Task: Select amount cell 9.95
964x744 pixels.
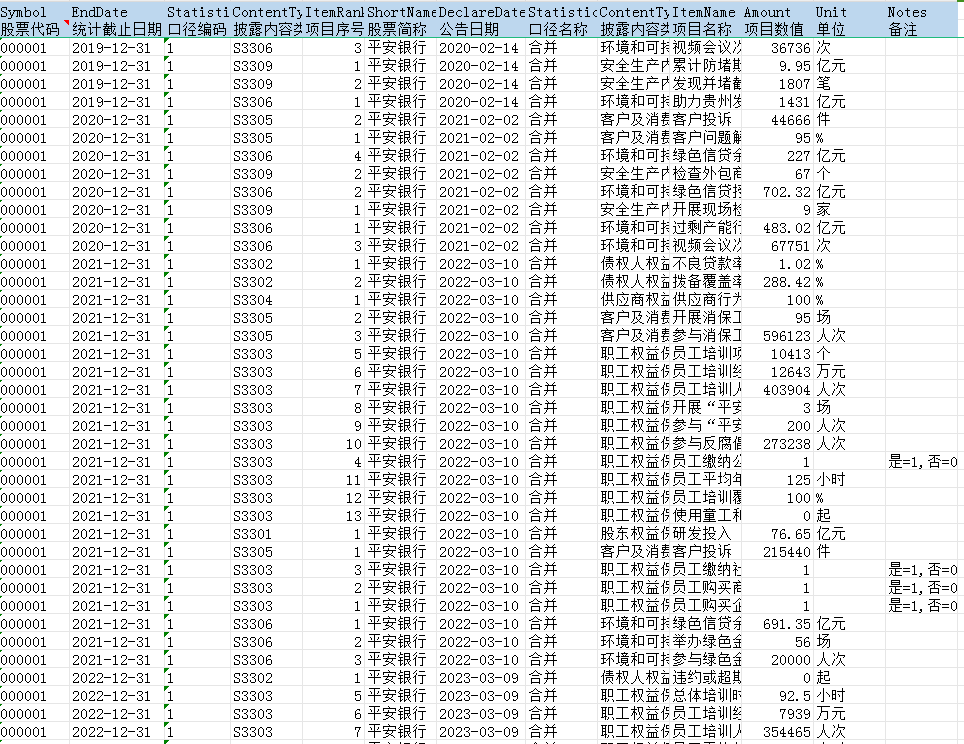Action: (778, 66)
